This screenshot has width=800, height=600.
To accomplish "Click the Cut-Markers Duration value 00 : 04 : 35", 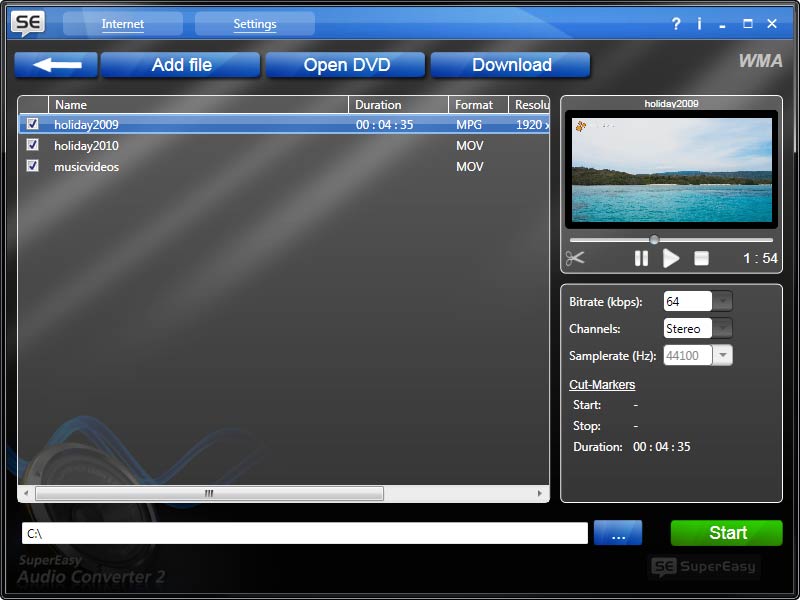I will pyautogui.click(x=662, y=447).
